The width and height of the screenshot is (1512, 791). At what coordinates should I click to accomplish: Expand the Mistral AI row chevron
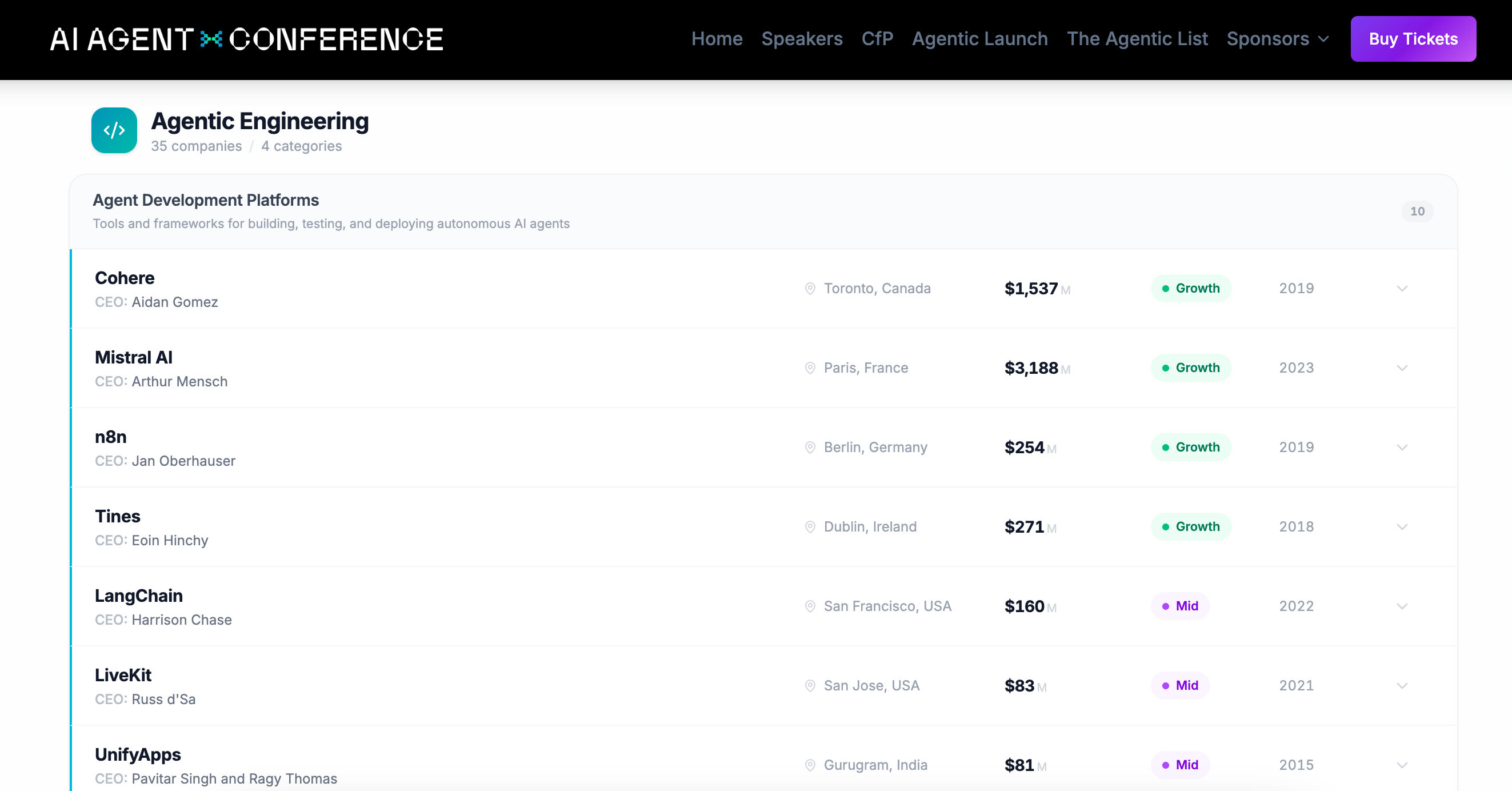click(1402, 368)
